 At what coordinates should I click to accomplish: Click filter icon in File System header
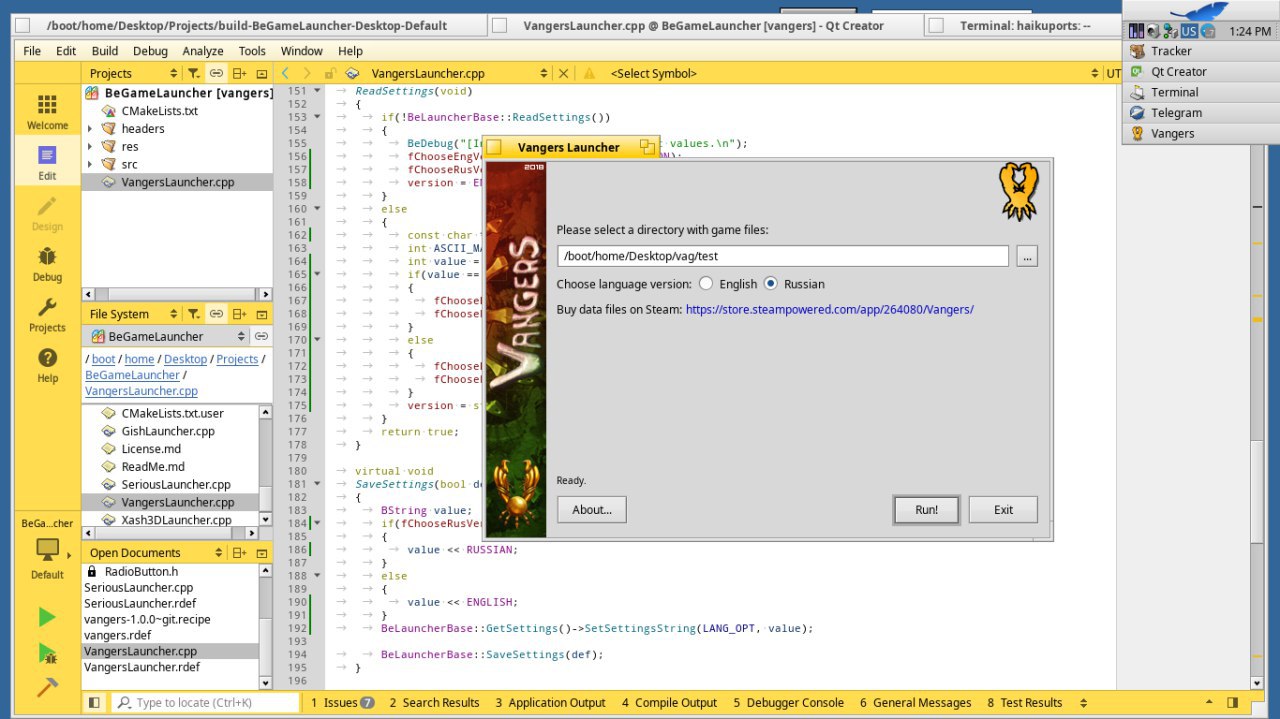click(194, 313)
